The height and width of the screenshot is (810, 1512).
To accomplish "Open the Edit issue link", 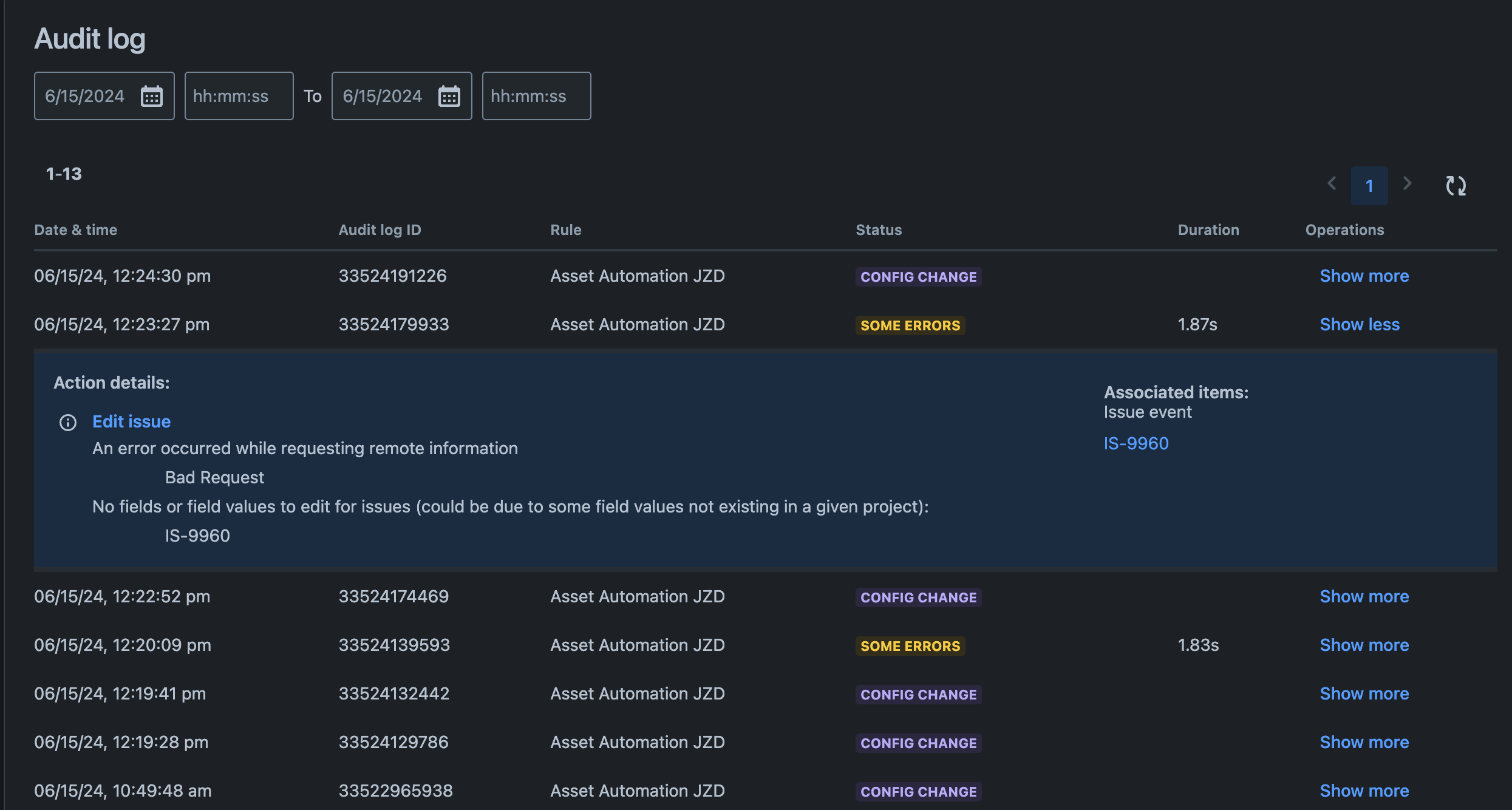I will [131, 421].
